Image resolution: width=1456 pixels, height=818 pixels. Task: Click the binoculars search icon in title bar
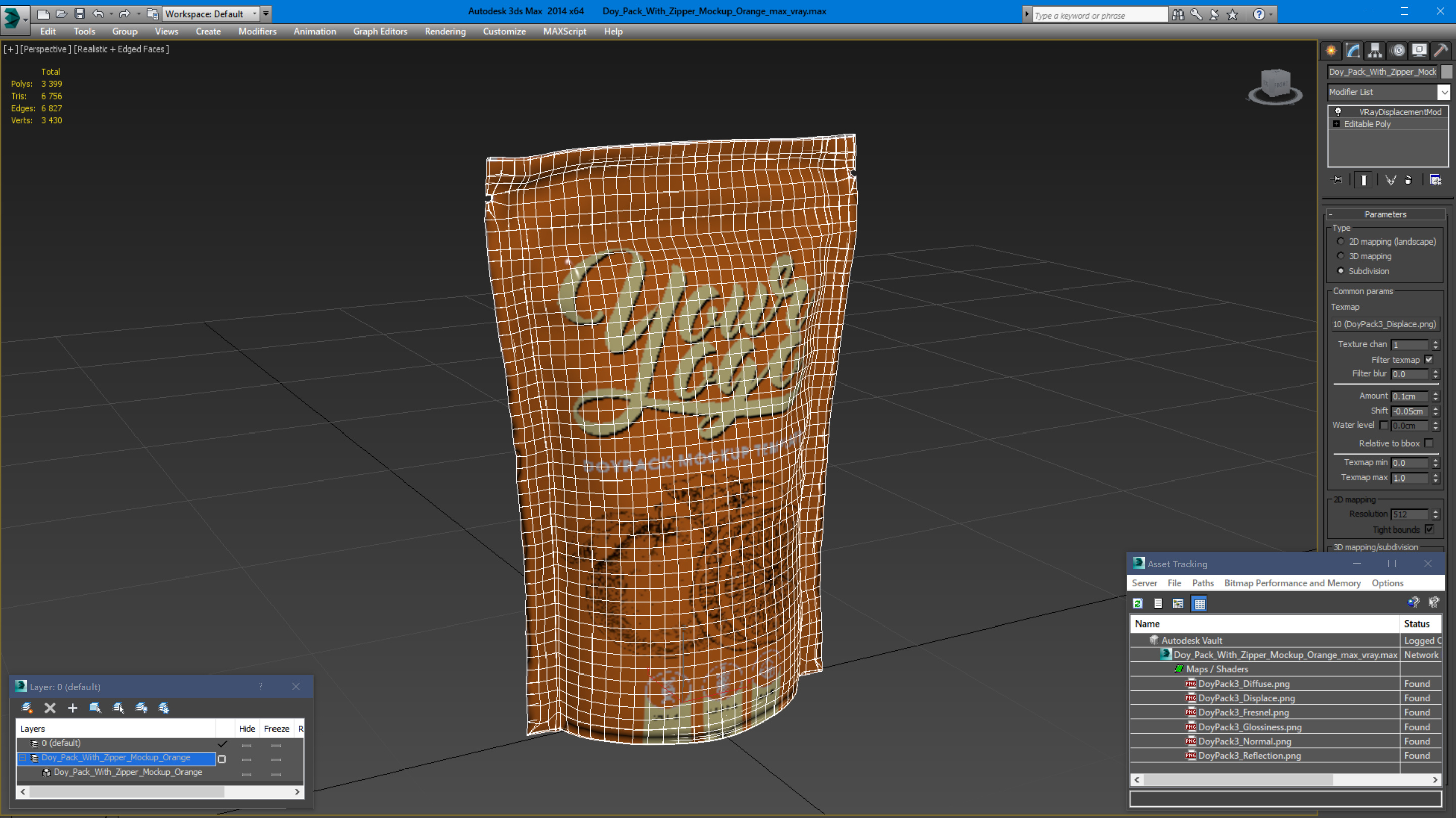1178,15
